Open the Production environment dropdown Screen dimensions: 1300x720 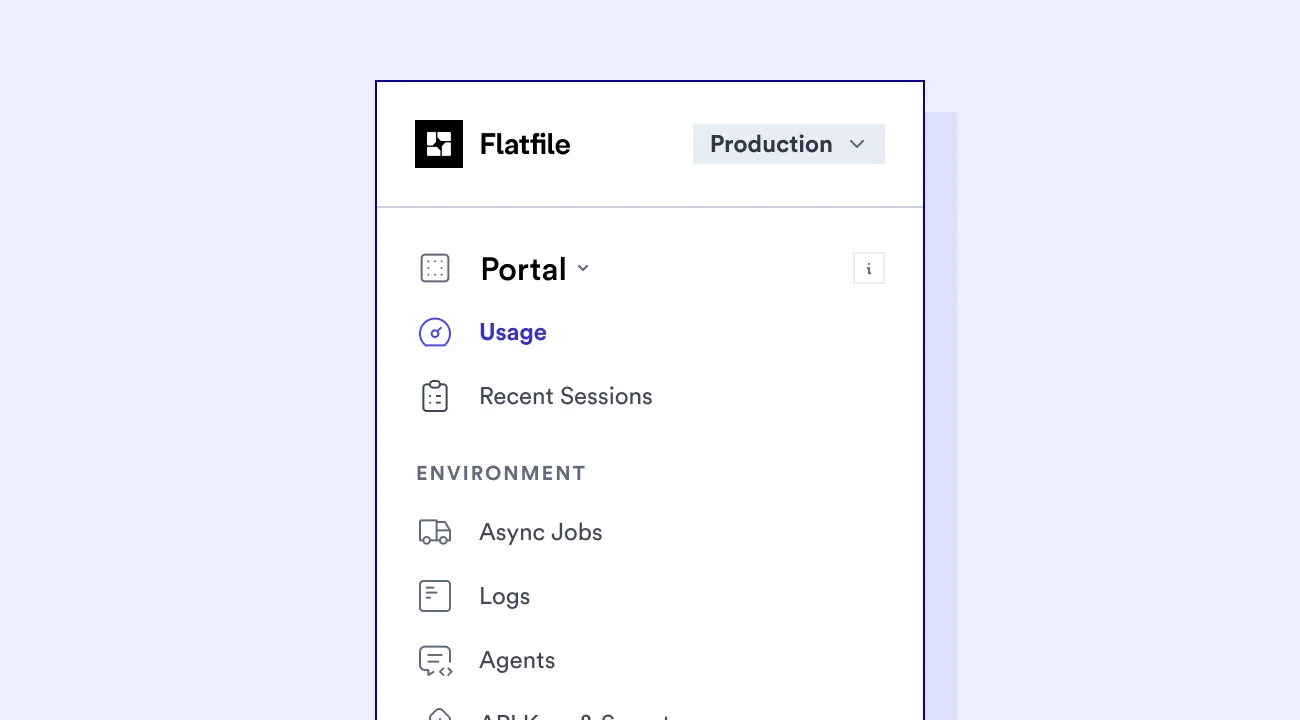[x=788, y=144]
